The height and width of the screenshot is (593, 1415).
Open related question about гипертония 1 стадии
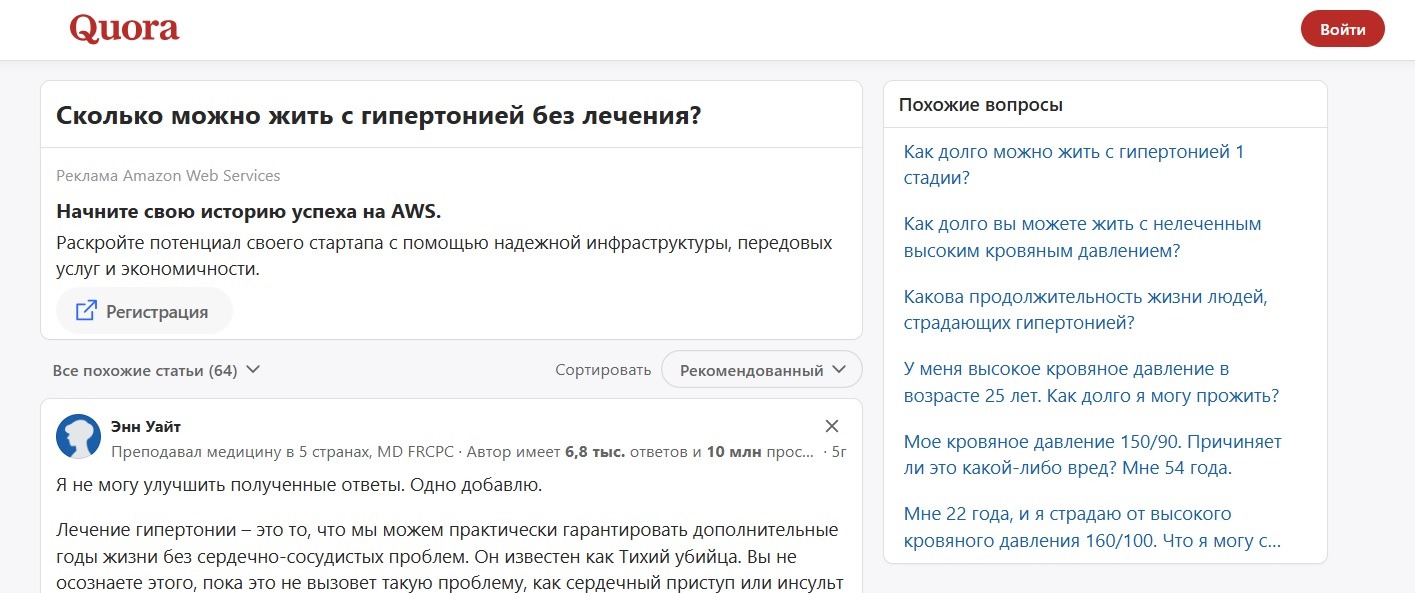[1074, 165]
